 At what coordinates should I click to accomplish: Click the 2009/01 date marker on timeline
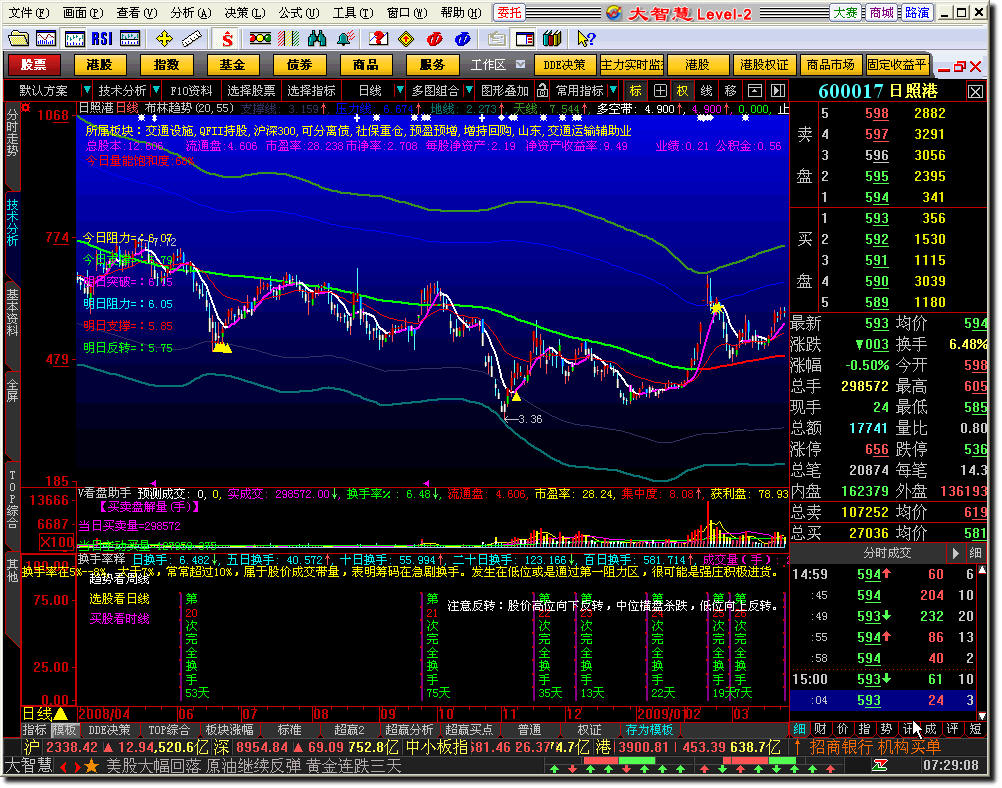(660, 713)
